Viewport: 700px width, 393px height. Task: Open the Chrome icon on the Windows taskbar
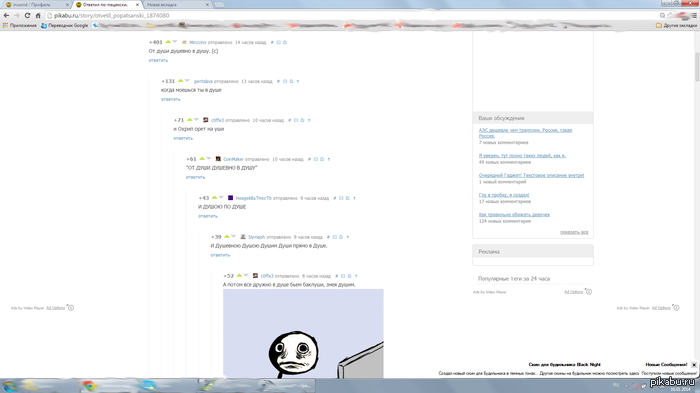88,386
